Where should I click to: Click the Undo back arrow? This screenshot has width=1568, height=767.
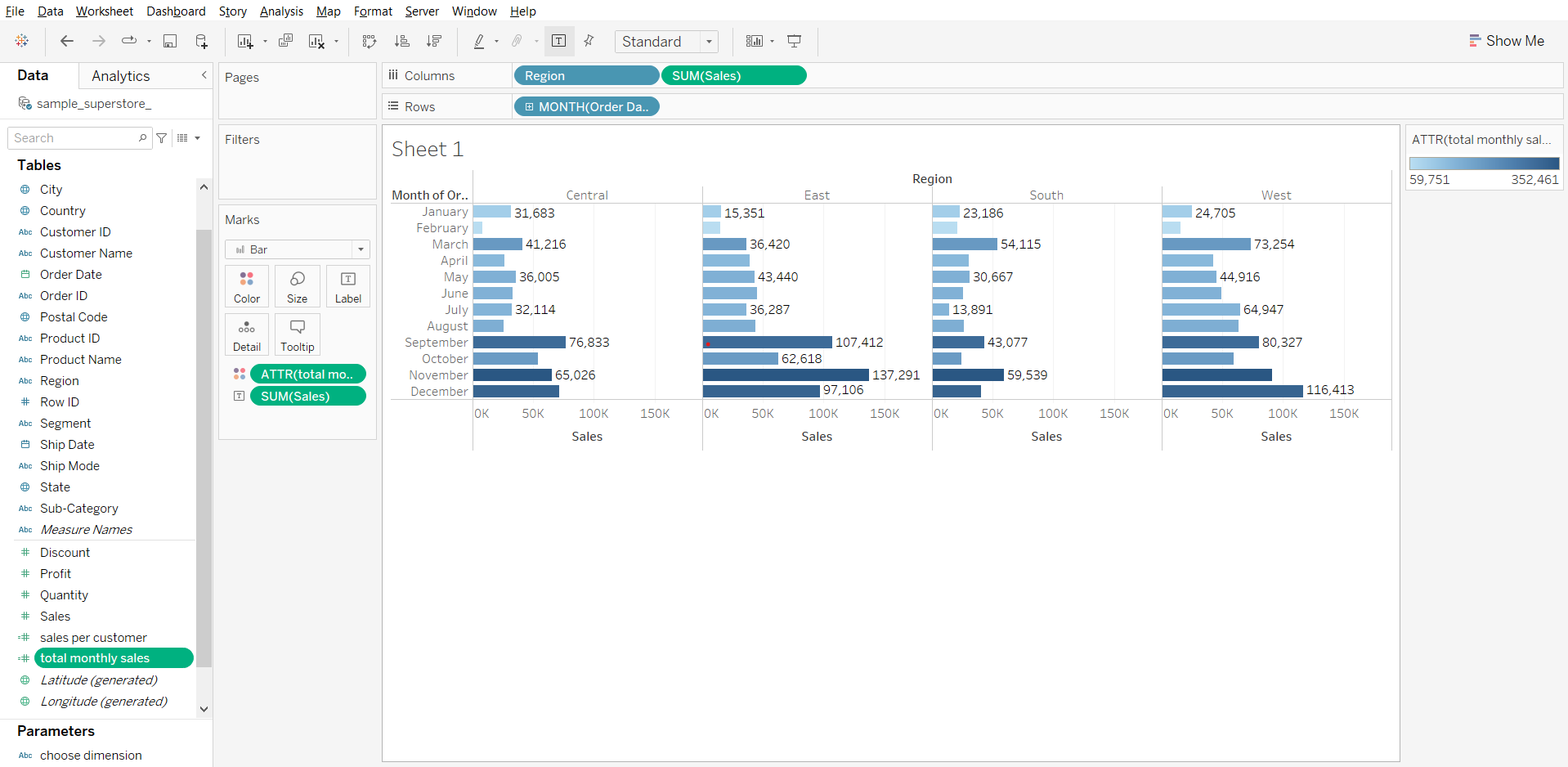tap(67, 41)
